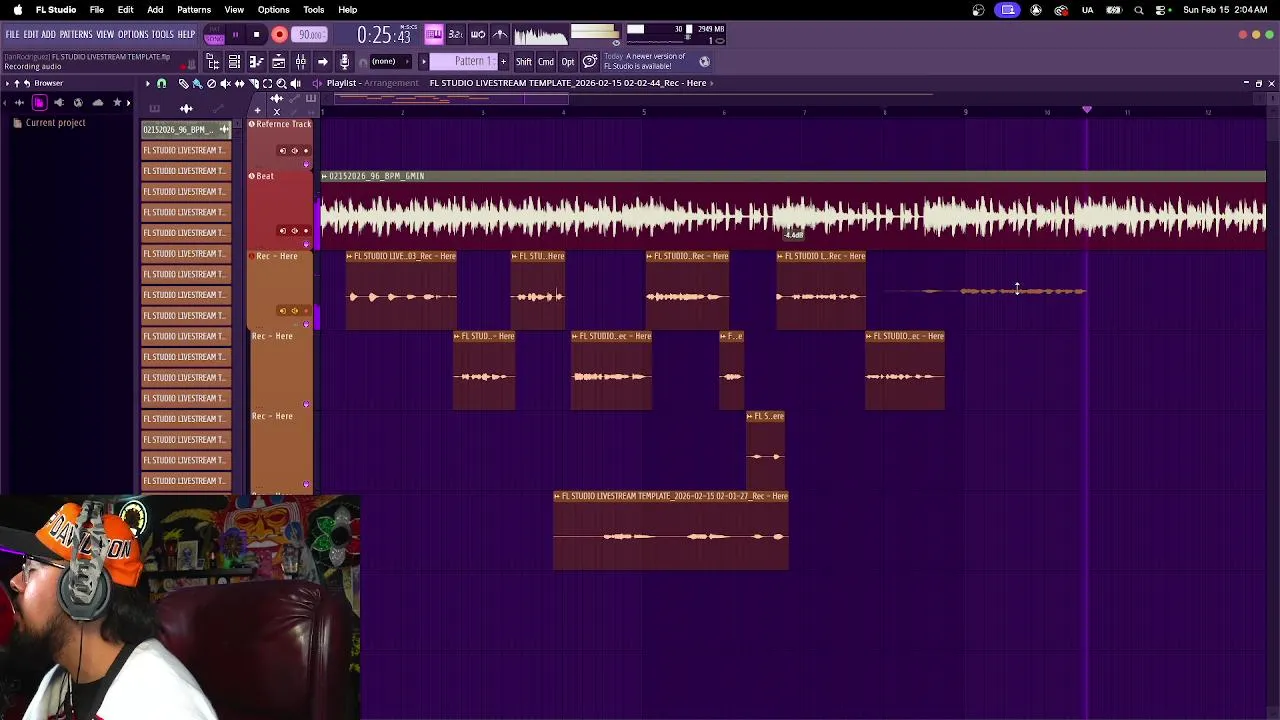This screenshot has height=720, width=1280.
Task: Open macOS Spotlight search icon
Action: tap(1139, 10)
